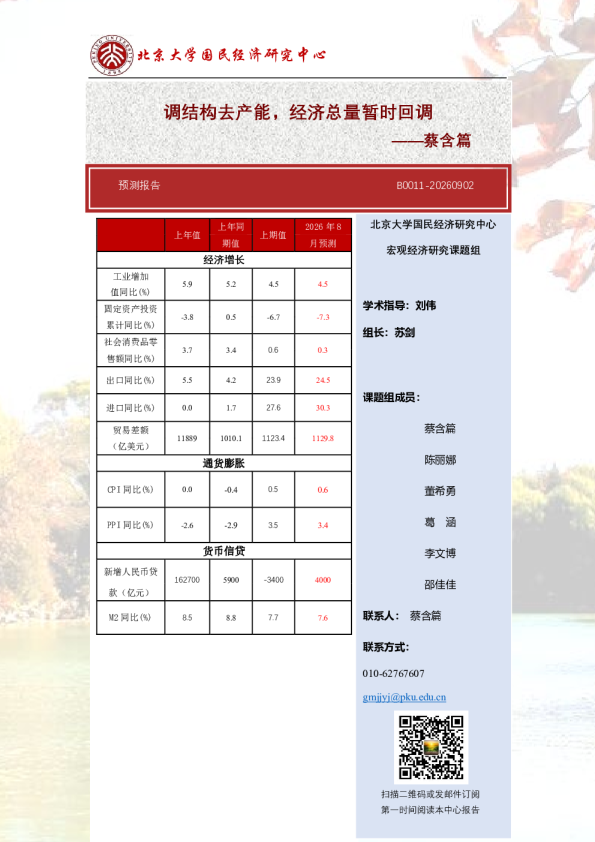Click the value 5.9 in the industrial row
Image resolution: width=595 pixels, height=842 pixels.
(187, 284)
